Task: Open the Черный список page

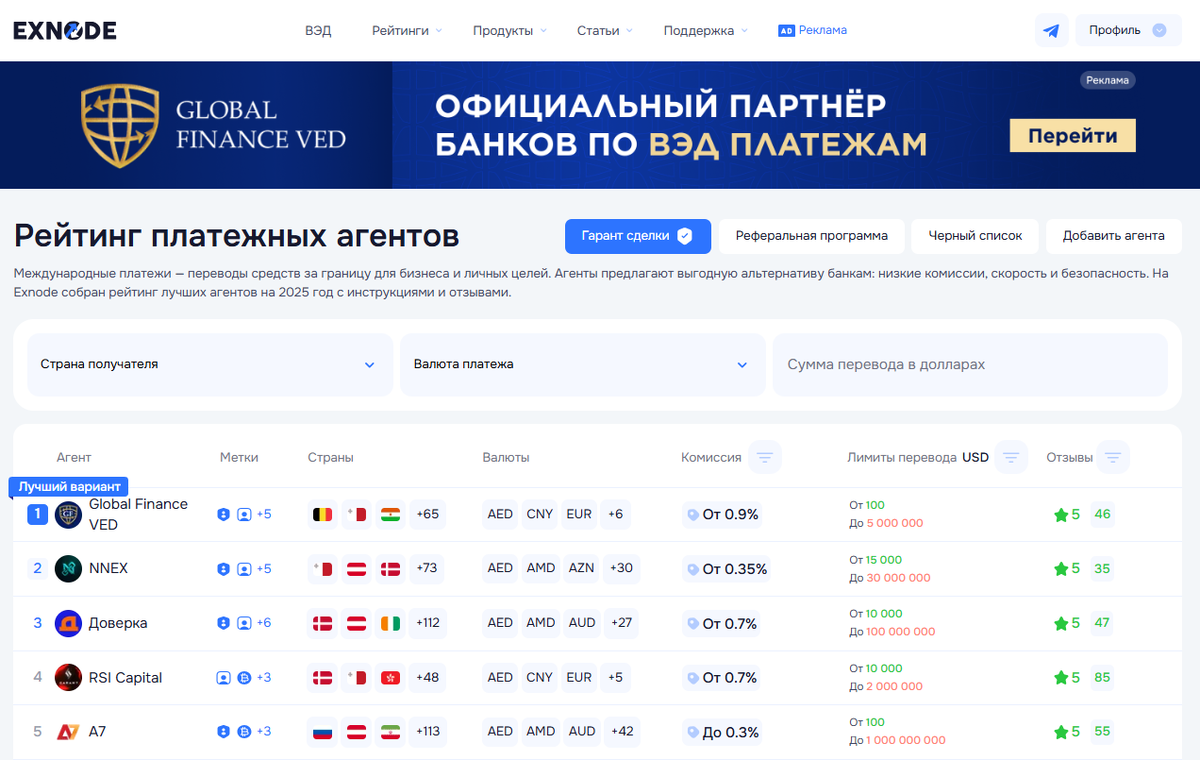Action: pyautogui.click(x=975, y=236)
